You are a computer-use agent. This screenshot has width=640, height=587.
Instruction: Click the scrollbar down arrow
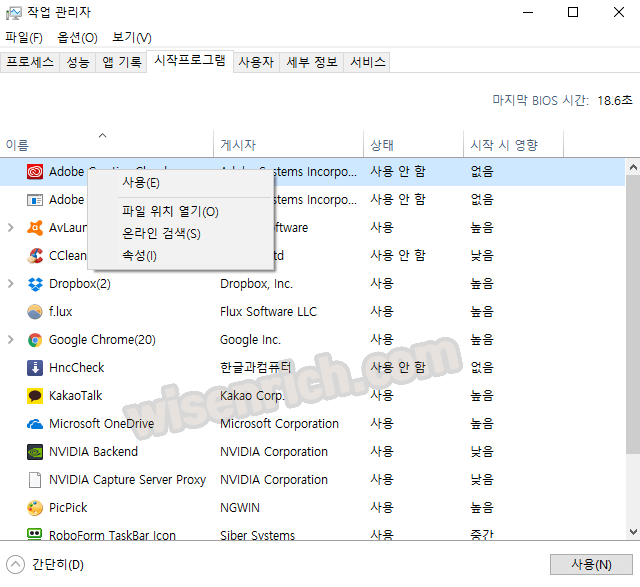(x=633, y=532)
